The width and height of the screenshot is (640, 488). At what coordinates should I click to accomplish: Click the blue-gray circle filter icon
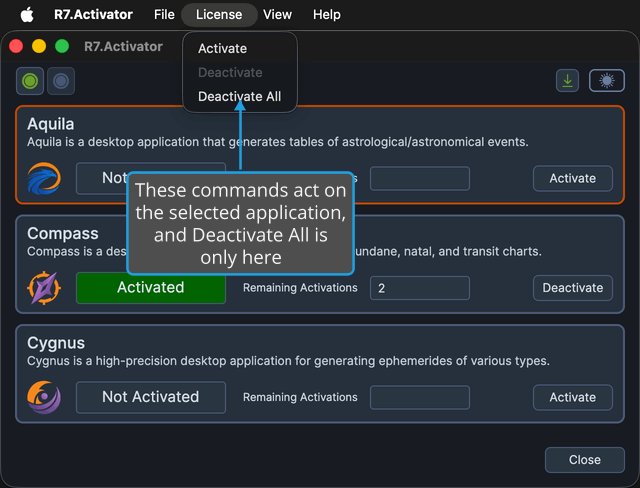pyautogui.click(x=61, y=81)
